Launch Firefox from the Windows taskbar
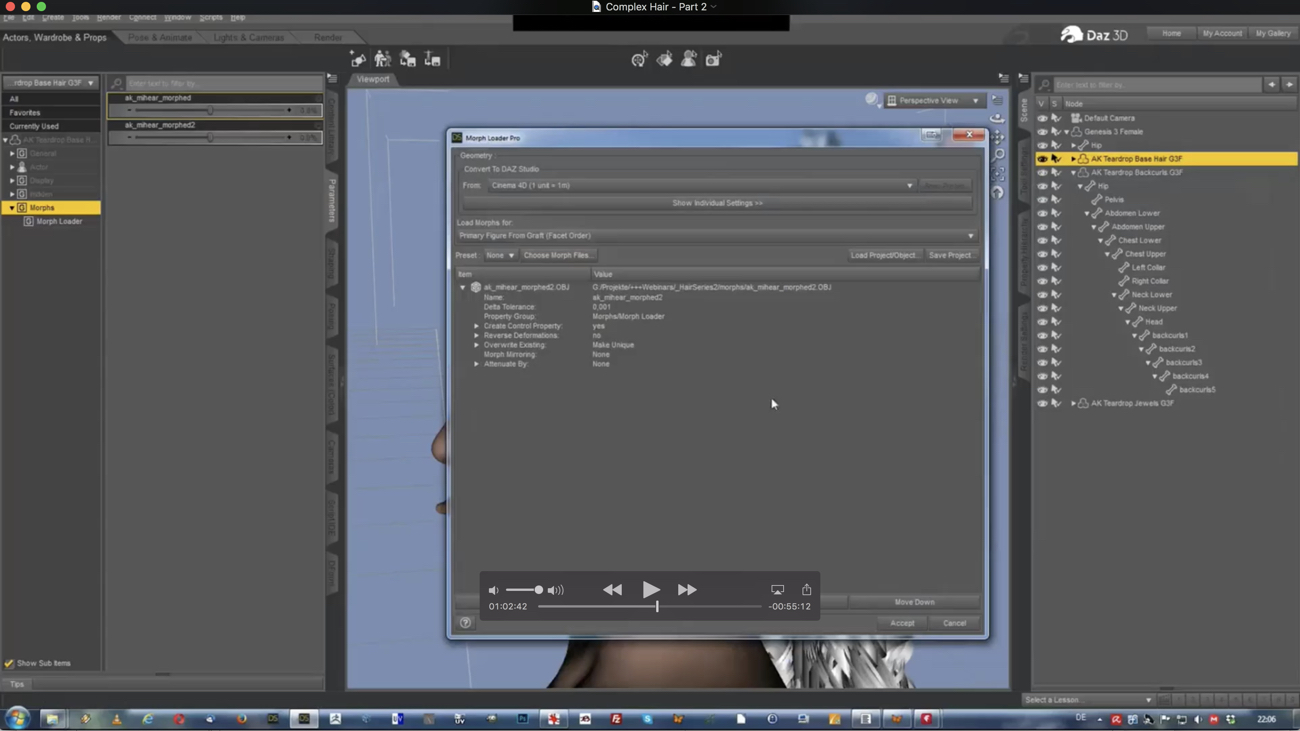Image resolution: width=1300 pixels, height=731 pixels. click(240, 719)
